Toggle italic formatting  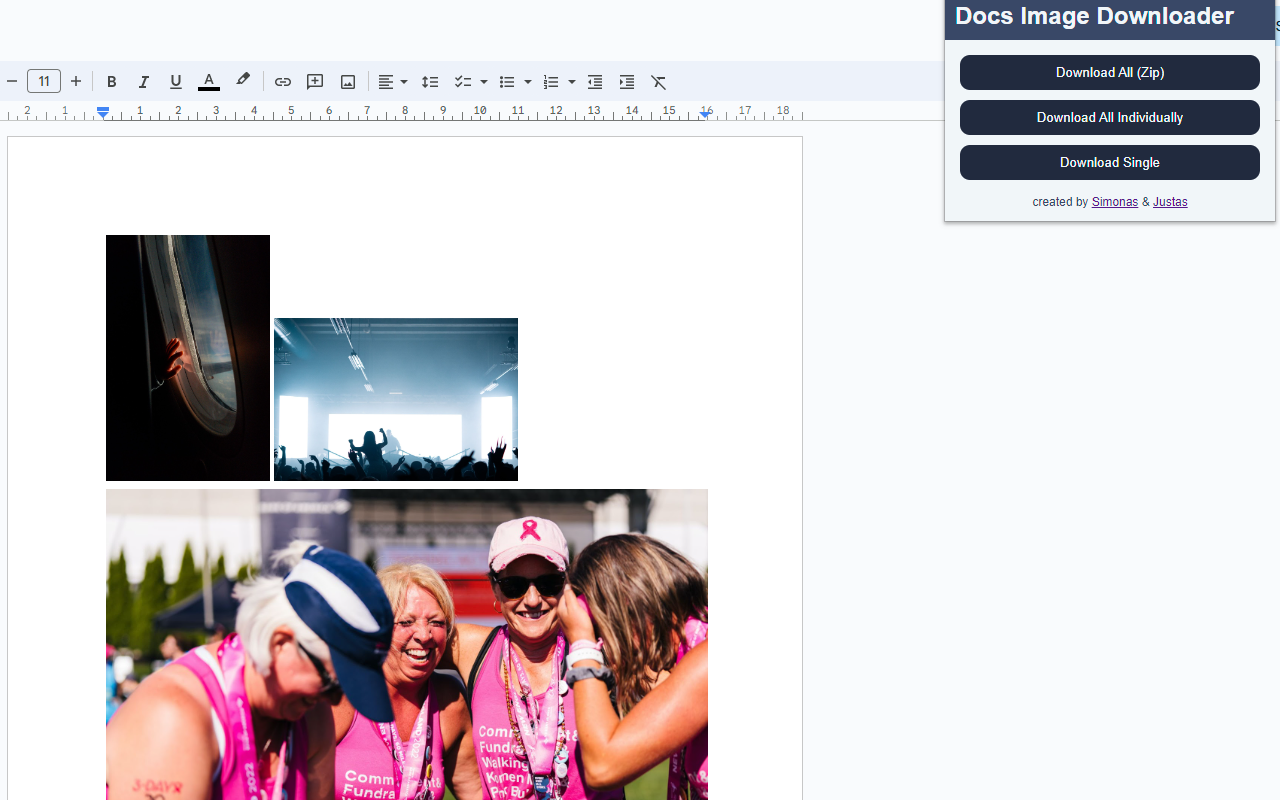tap(144, 82)
